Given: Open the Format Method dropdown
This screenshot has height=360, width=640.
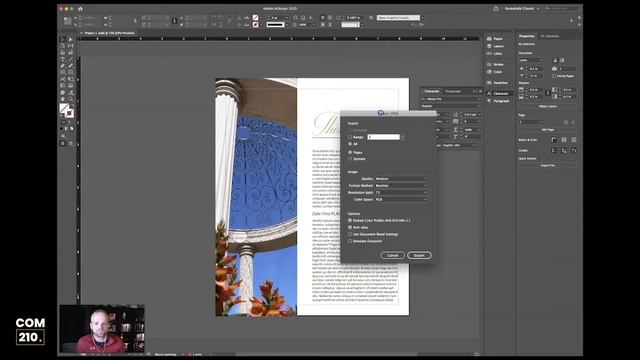Looking at the screenshot, I should coord(401,186).
